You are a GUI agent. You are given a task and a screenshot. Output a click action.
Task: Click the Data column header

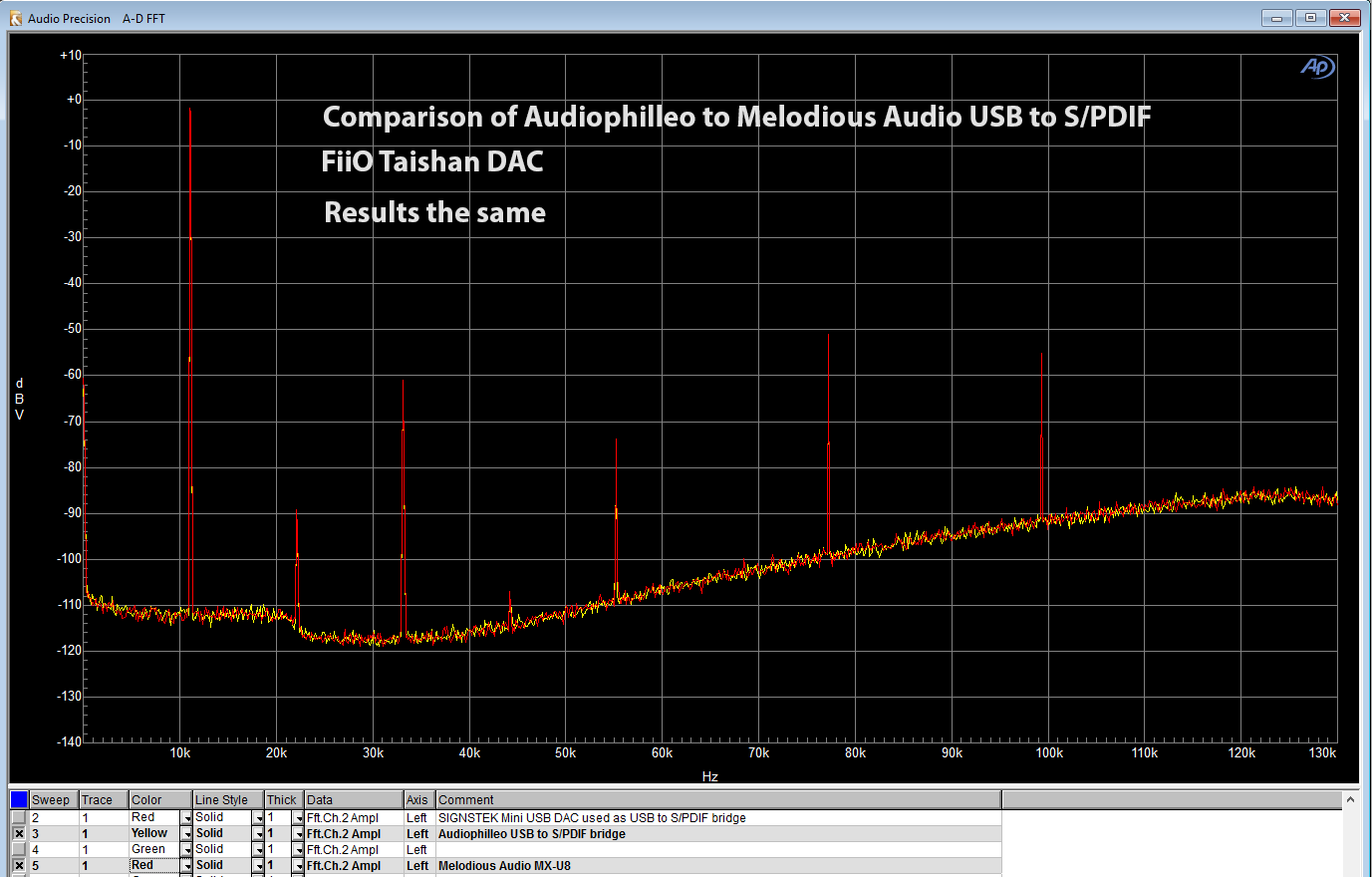(354, 799)
